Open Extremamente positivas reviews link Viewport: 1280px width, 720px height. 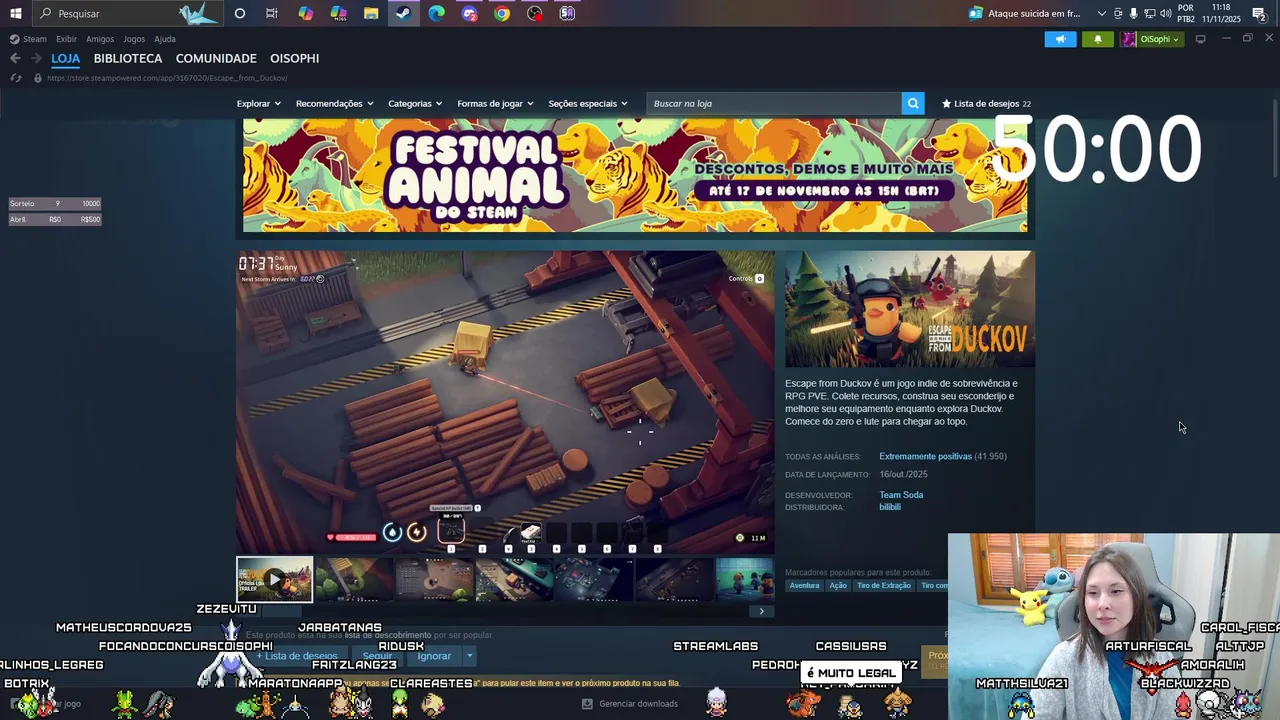[x=925, y=456]
